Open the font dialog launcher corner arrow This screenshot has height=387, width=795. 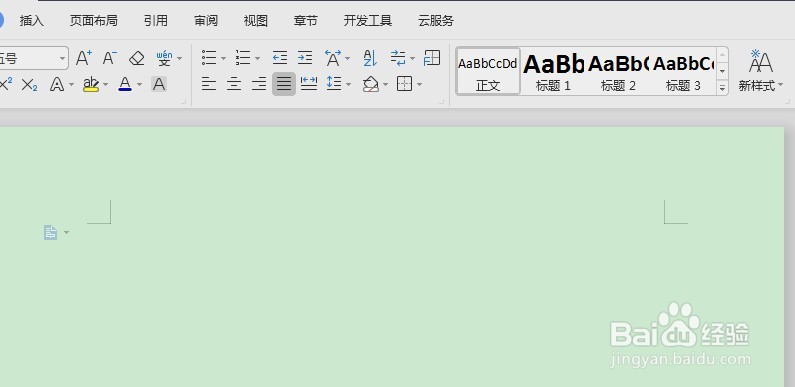point(183,102)
